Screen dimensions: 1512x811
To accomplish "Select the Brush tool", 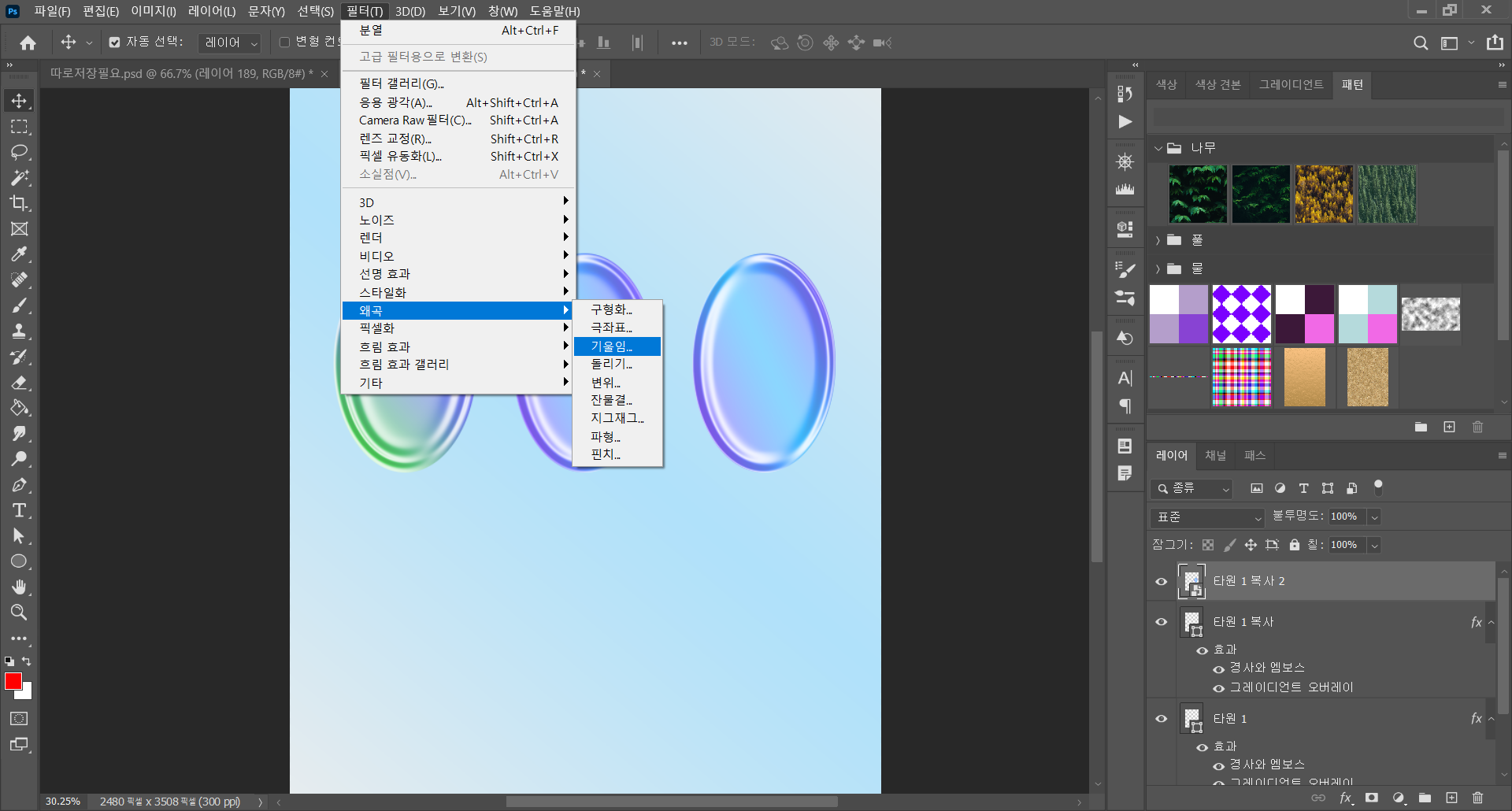I will [19, 306].
